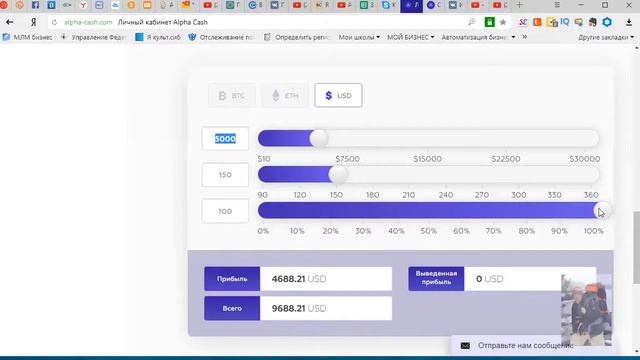Open the Evernote elephant extension icon
The width and height of the screenshot is (640, 360).
coord(593,22)
